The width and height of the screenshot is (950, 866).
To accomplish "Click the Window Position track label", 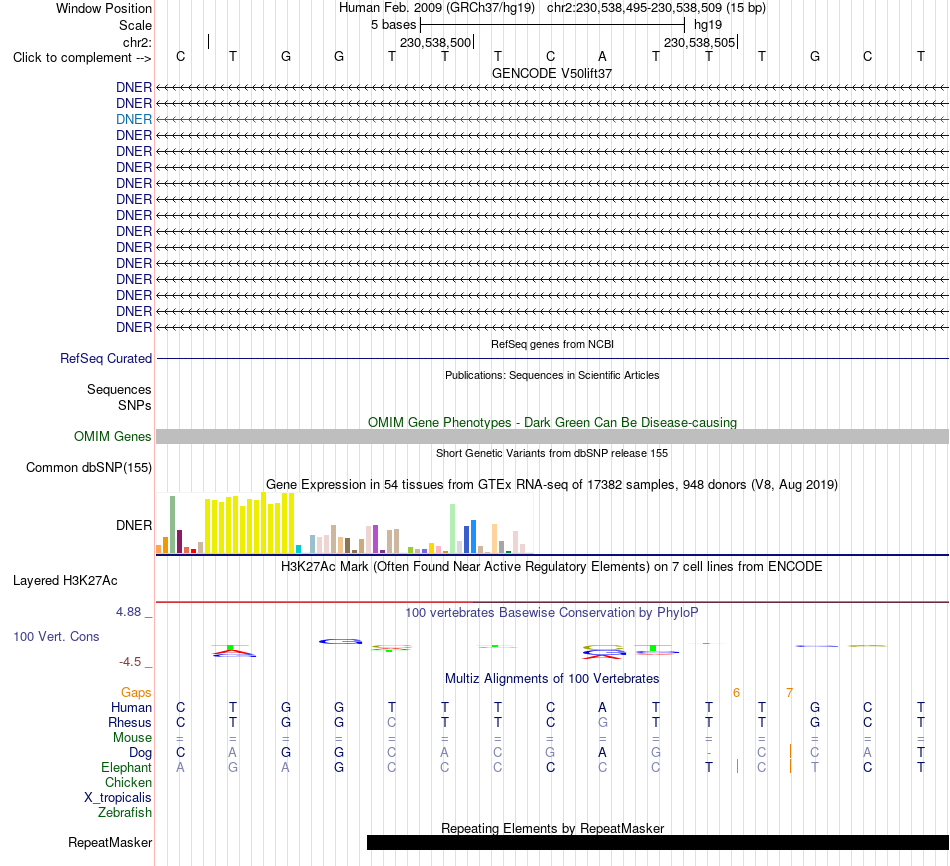I will pyautogui.click(x=104, y=8).
